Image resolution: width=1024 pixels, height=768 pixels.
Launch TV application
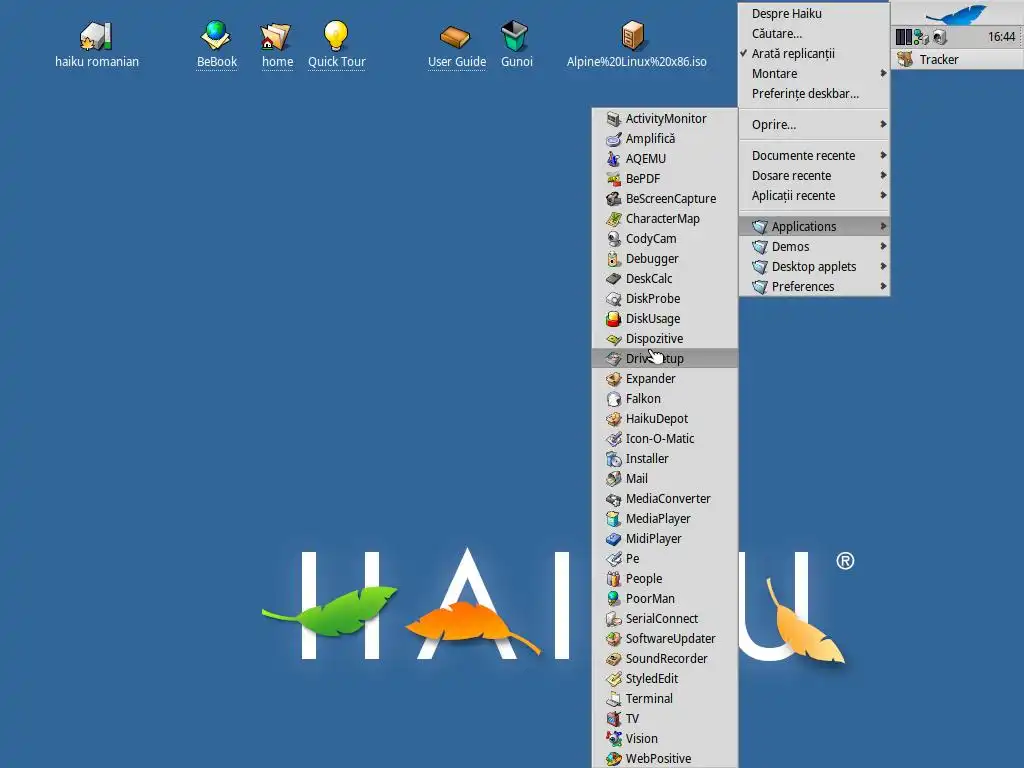click(665, 719)
